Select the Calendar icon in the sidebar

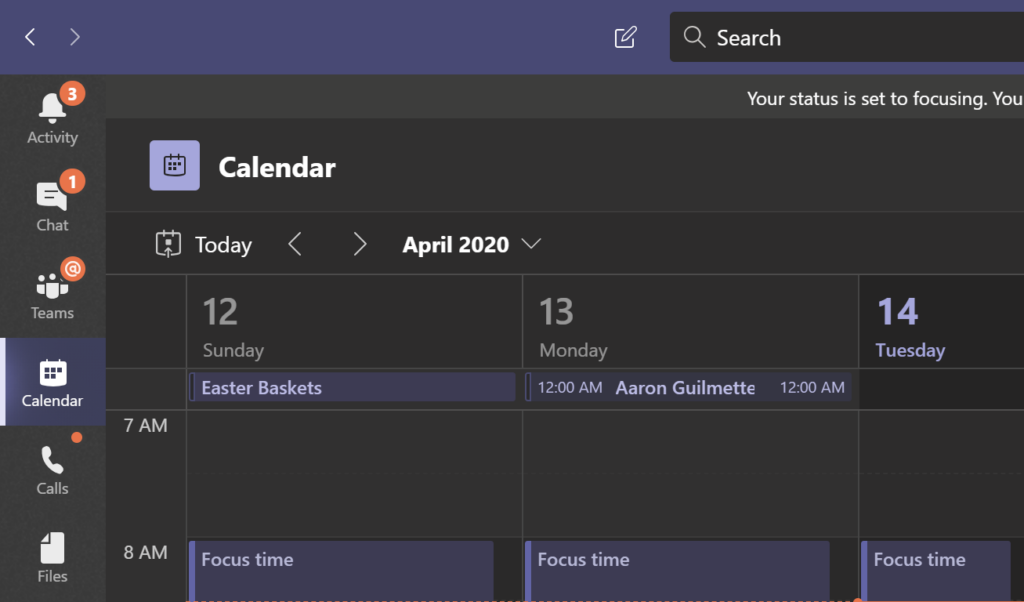point(51,378)
